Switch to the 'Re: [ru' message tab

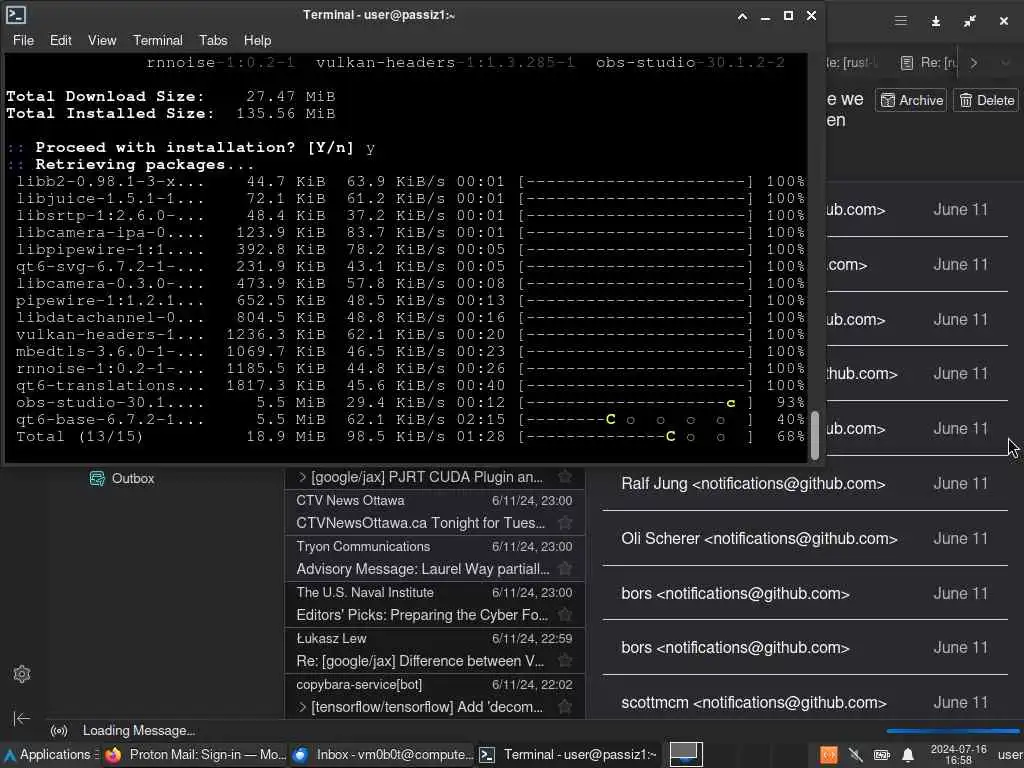(x=928, y=63)
